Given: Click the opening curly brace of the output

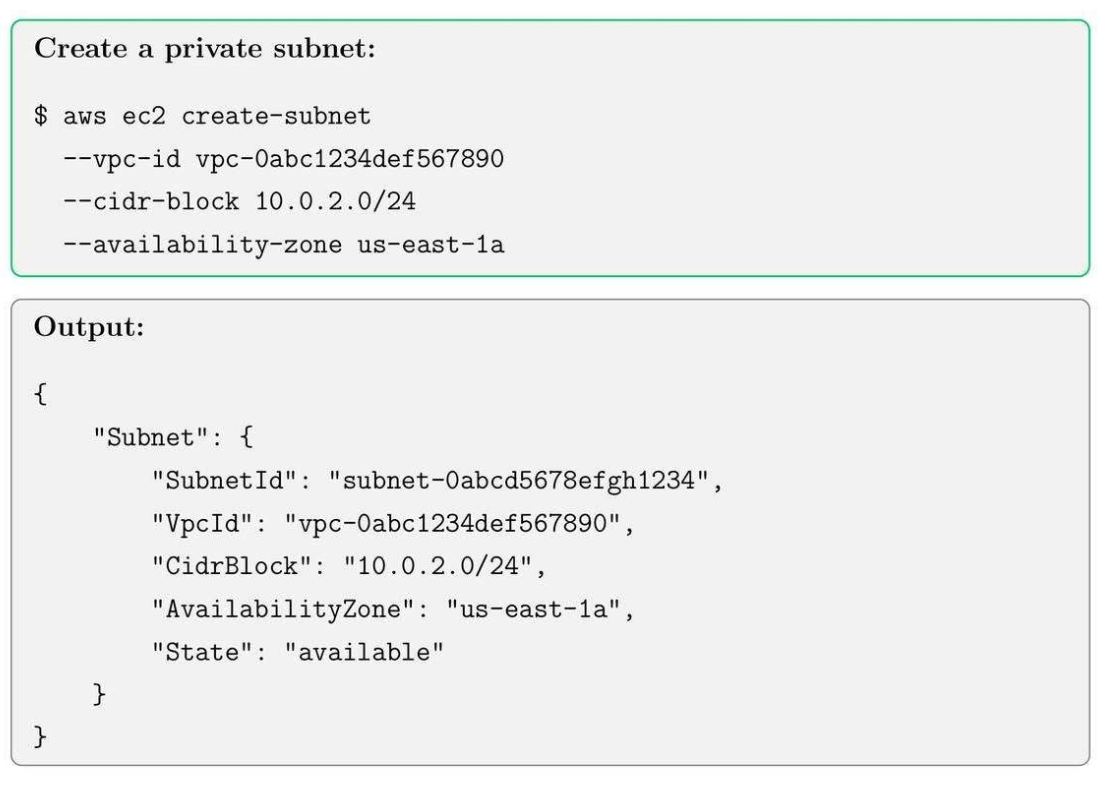Looking at the screenshot, I should [x=41, y=394].
